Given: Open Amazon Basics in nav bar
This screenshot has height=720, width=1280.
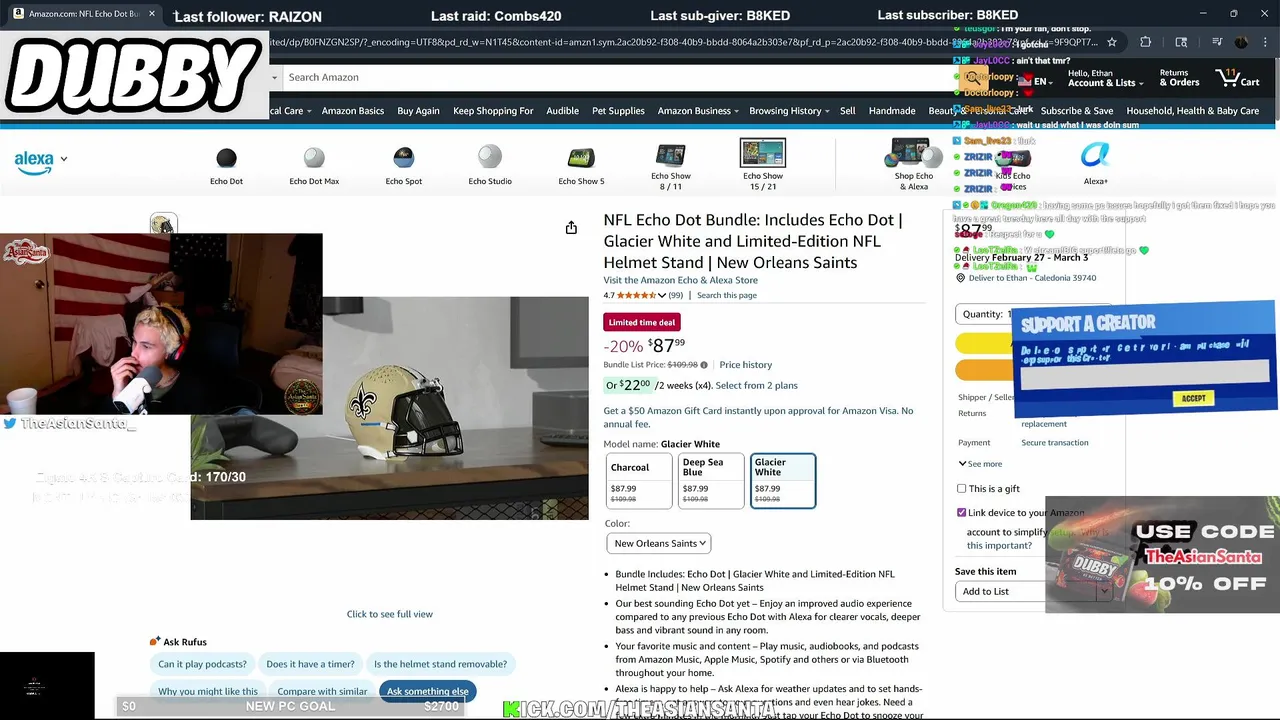Looking at the screenshot, I should pos(353,111).
